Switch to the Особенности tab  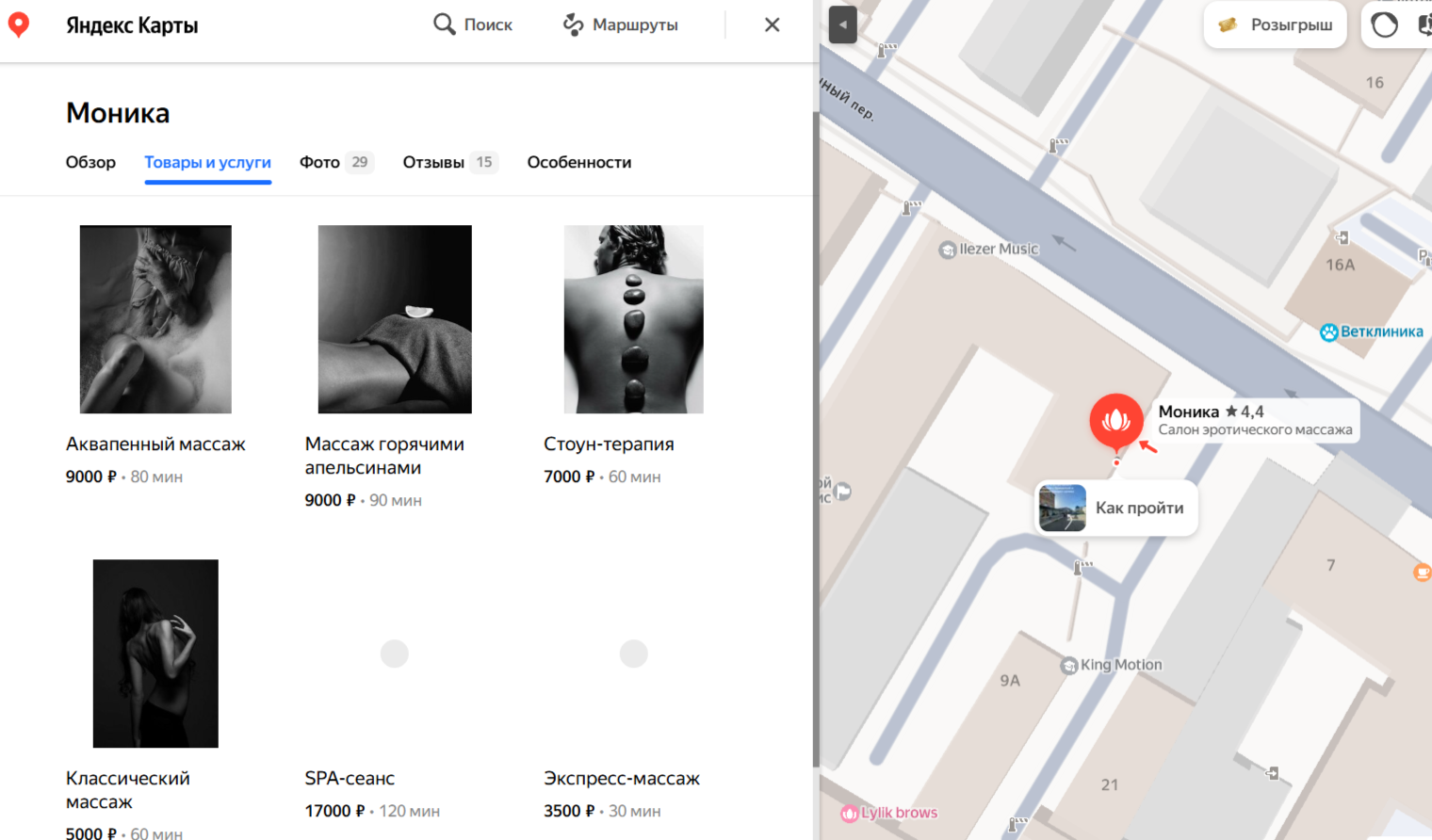coord(578,162)
